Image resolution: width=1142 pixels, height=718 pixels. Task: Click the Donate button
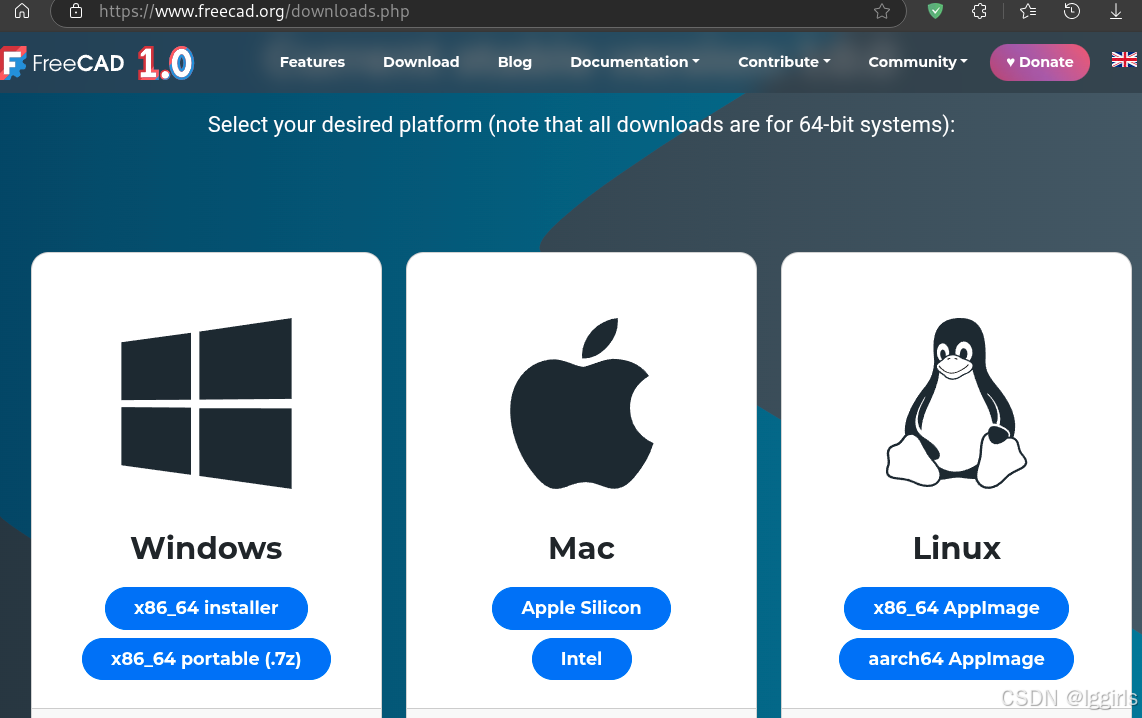(1039, 62)
